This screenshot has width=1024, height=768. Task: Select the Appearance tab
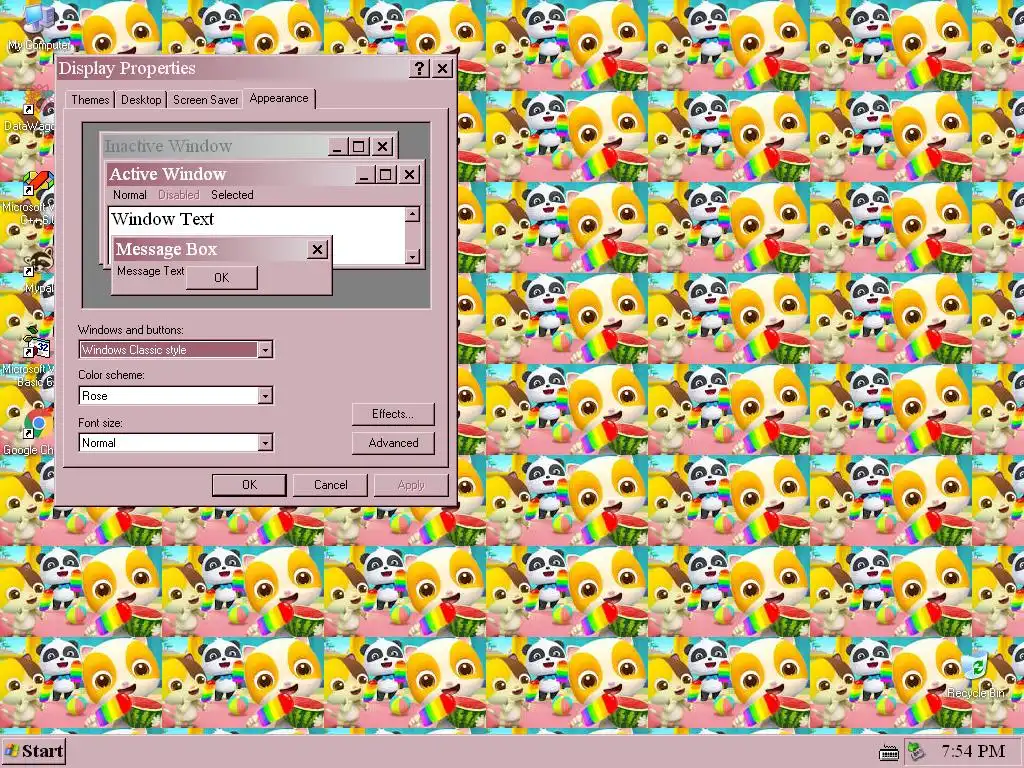[279, 98]
